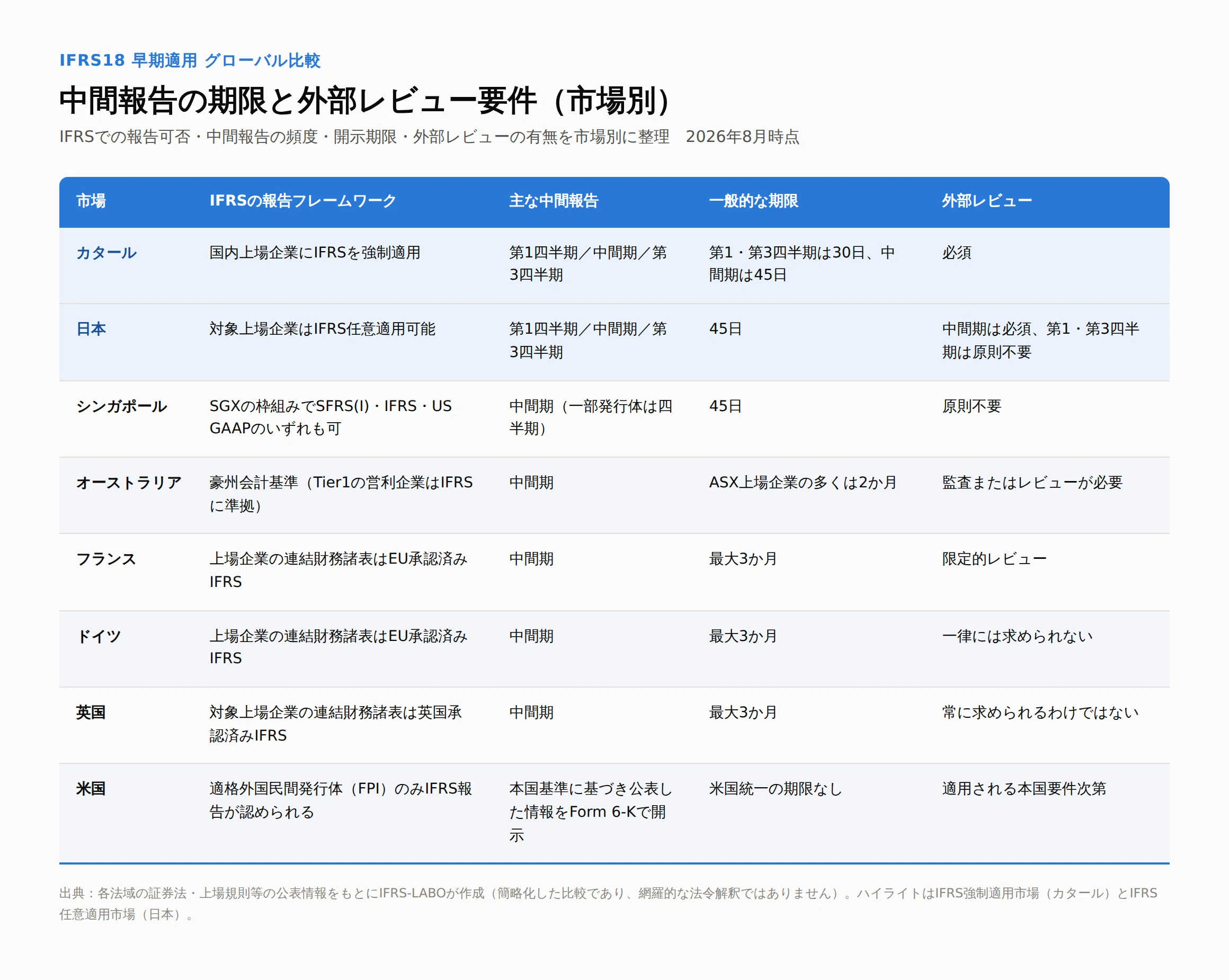
Task: Select the 日本 market name
Action: (91, 329)
